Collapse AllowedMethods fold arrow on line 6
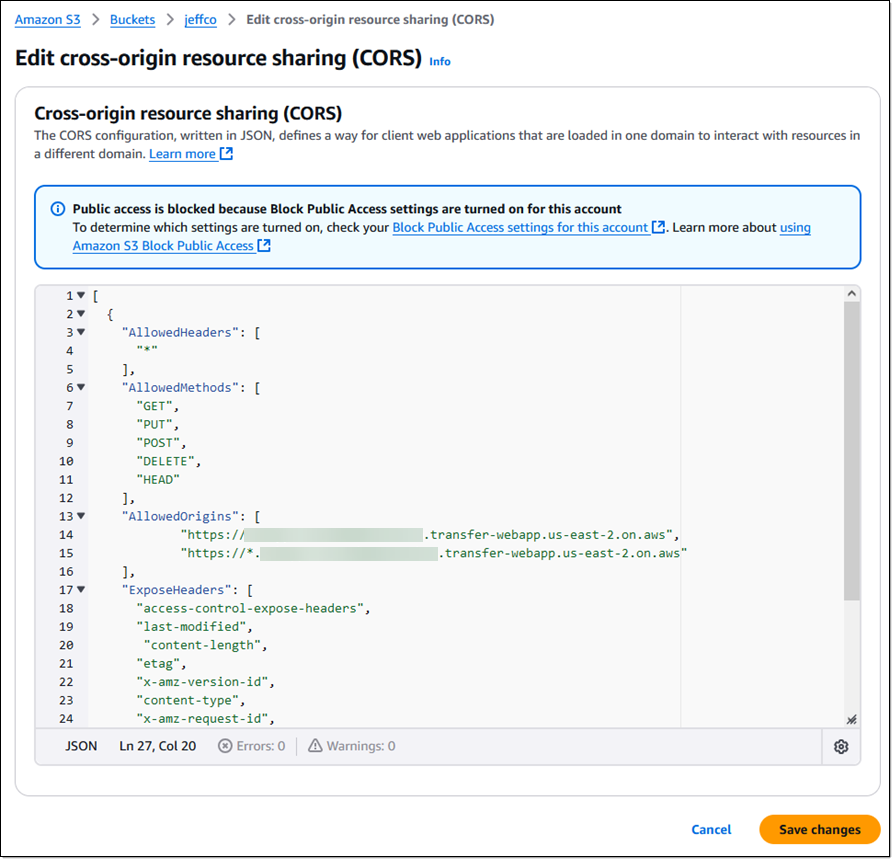894x861 pixels. 81,387
